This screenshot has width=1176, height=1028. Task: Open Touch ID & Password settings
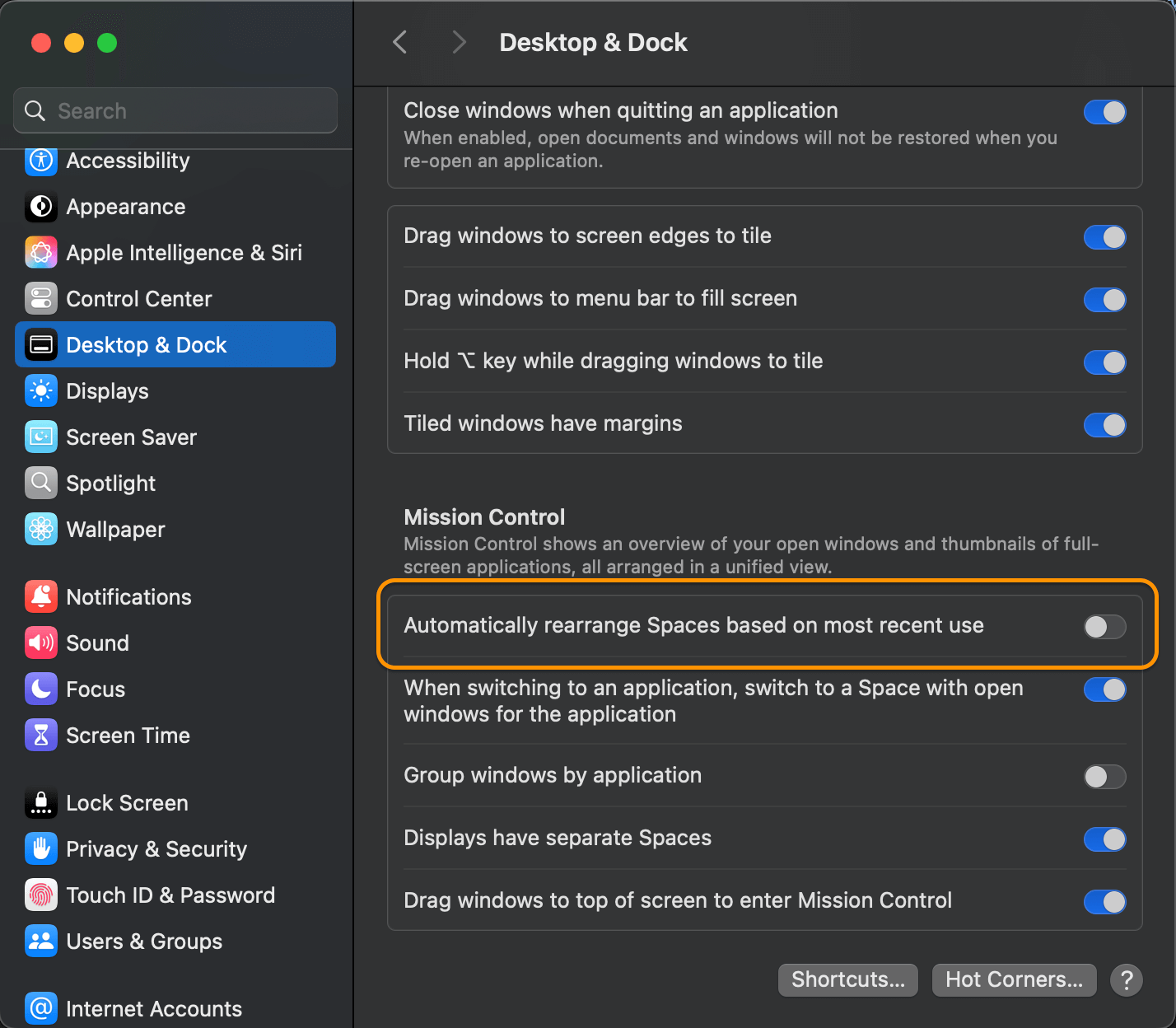tap(170, 895)
